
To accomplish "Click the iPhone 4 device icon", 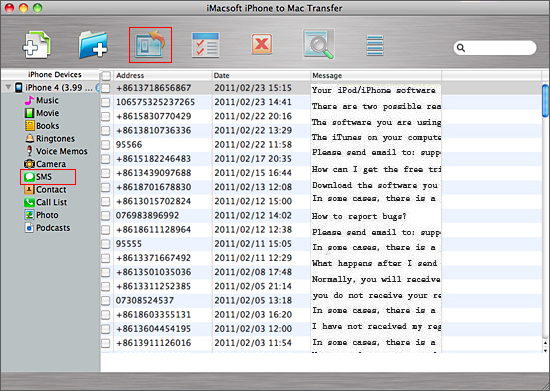I will click(x=19, y=87).
